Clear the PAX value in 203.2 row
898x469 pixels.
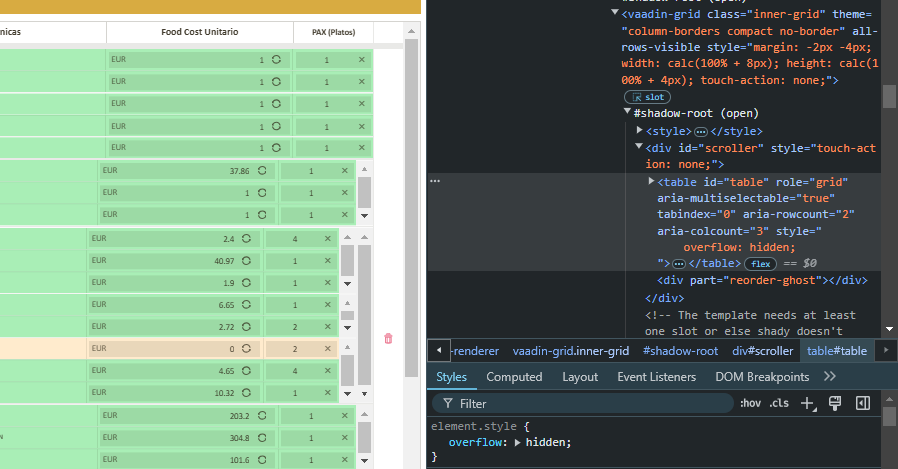coord(344,416)
